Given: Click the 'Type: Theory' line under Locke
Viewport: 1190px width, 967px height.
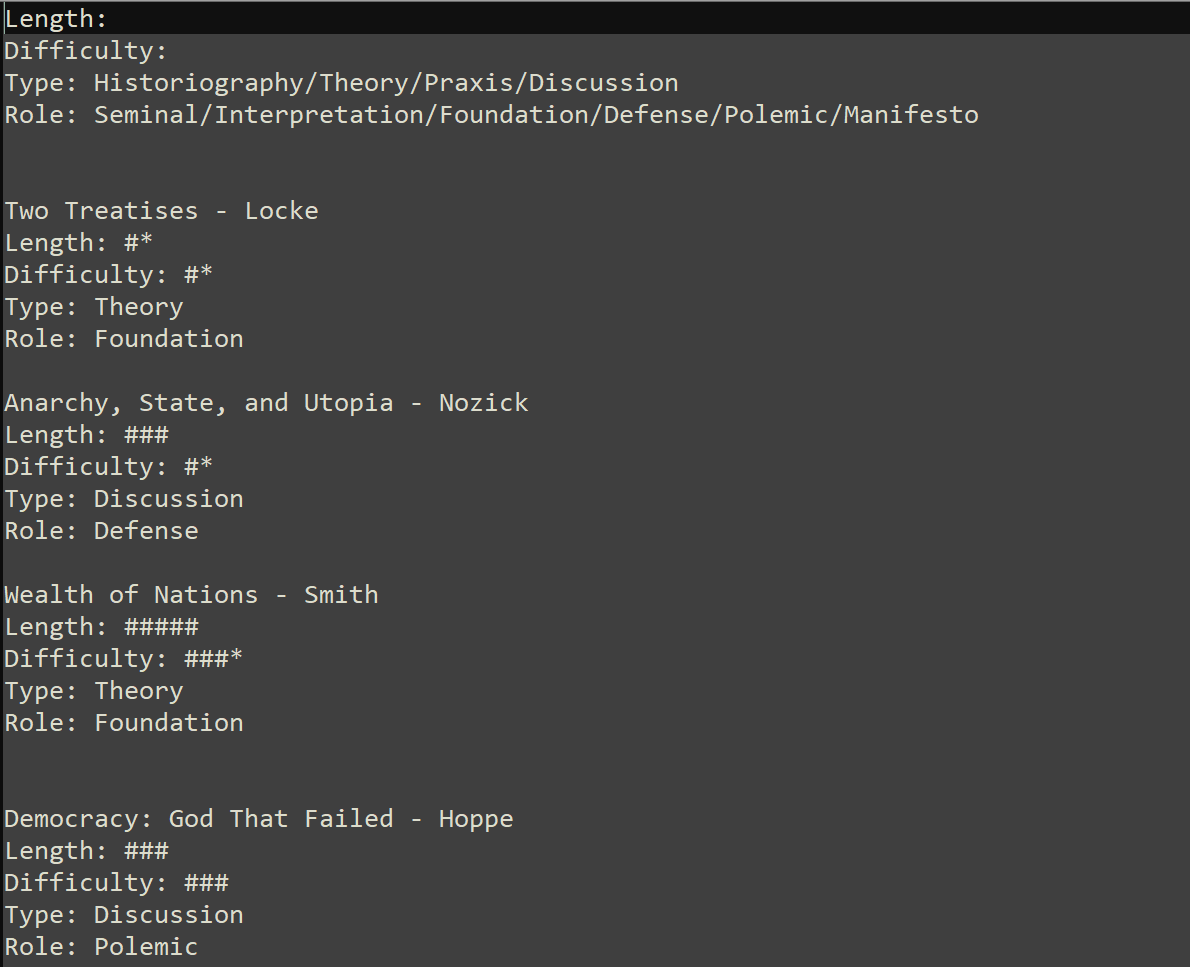Looking at the screenshot, I should coord(94,307).
